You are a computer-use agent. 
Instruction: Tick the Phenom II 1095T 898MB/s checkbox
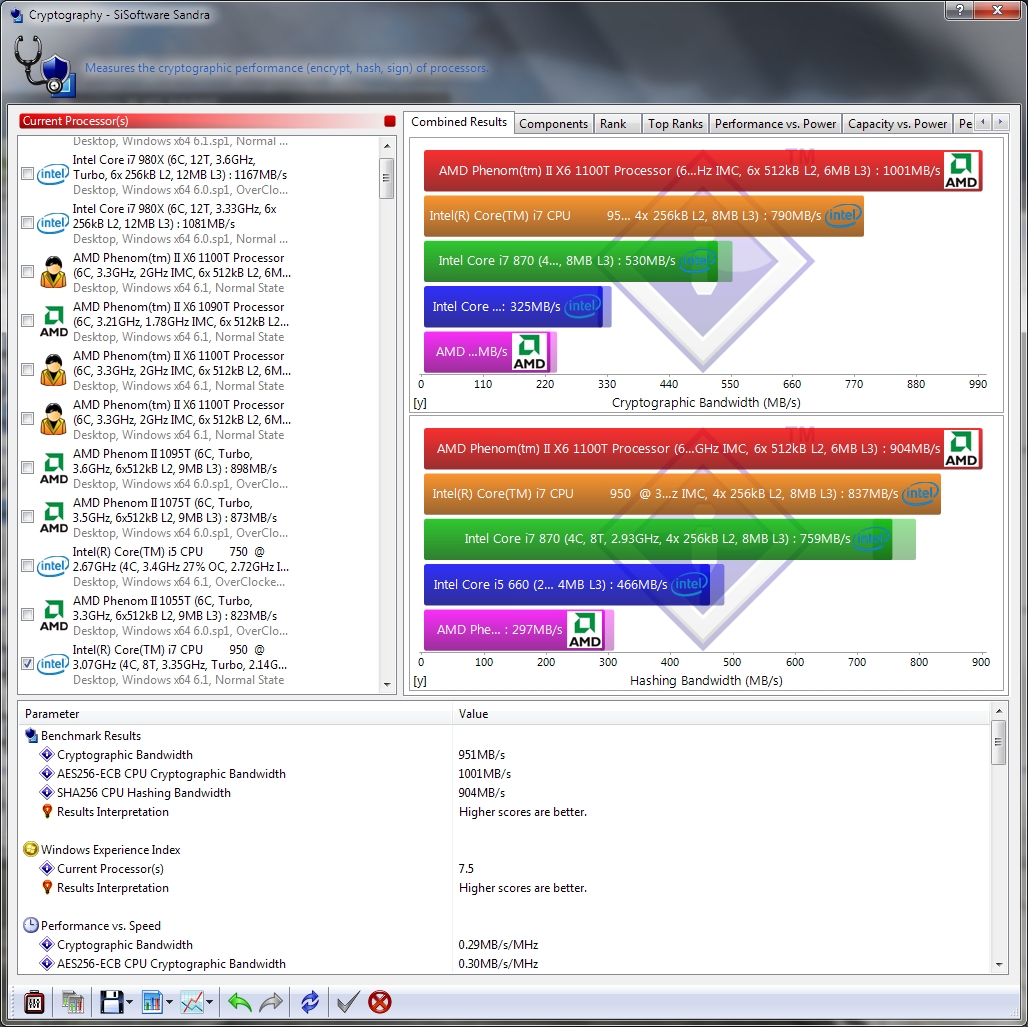point(28,468)
